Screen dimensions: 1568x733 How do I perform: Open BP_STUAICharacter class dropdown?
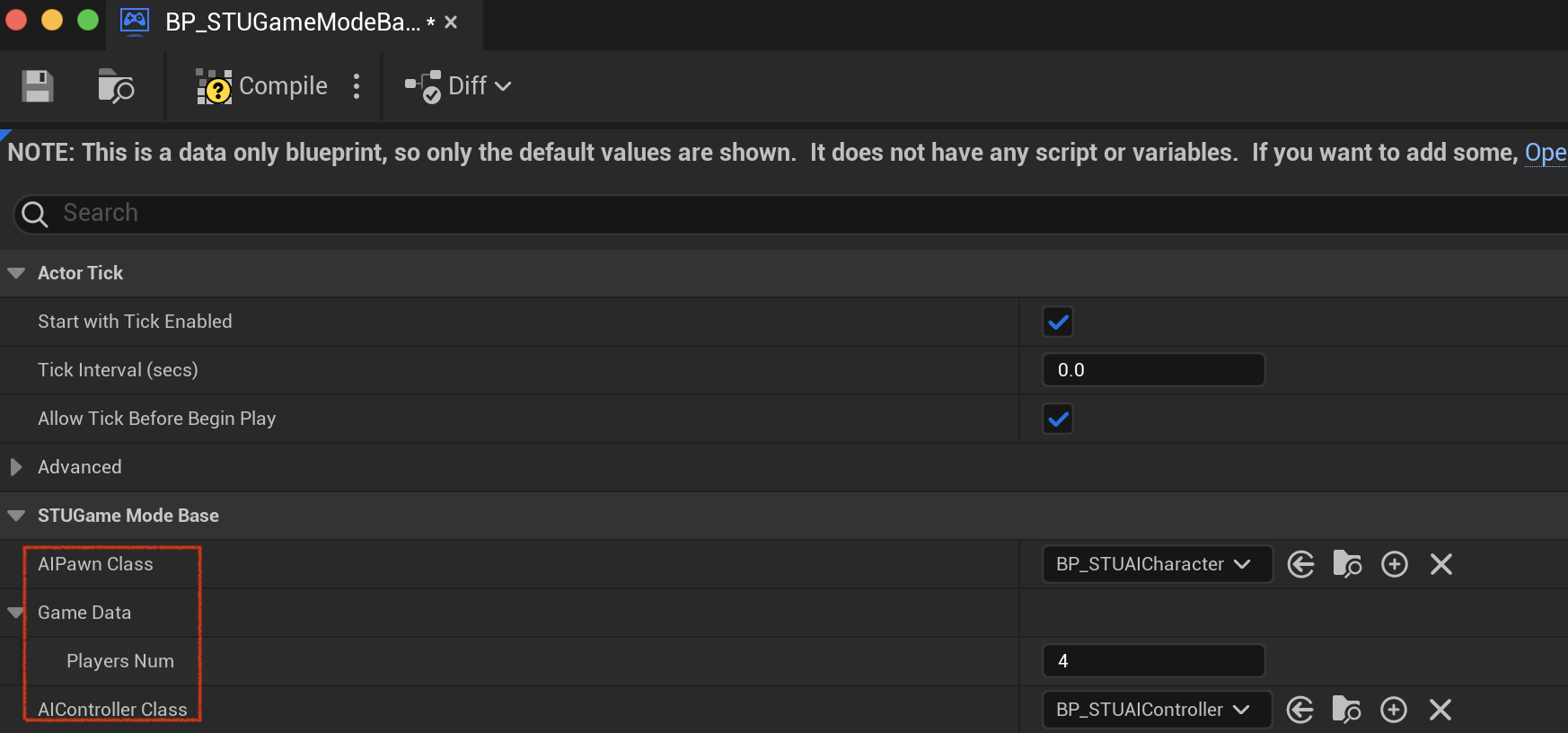click(1157, 564)
